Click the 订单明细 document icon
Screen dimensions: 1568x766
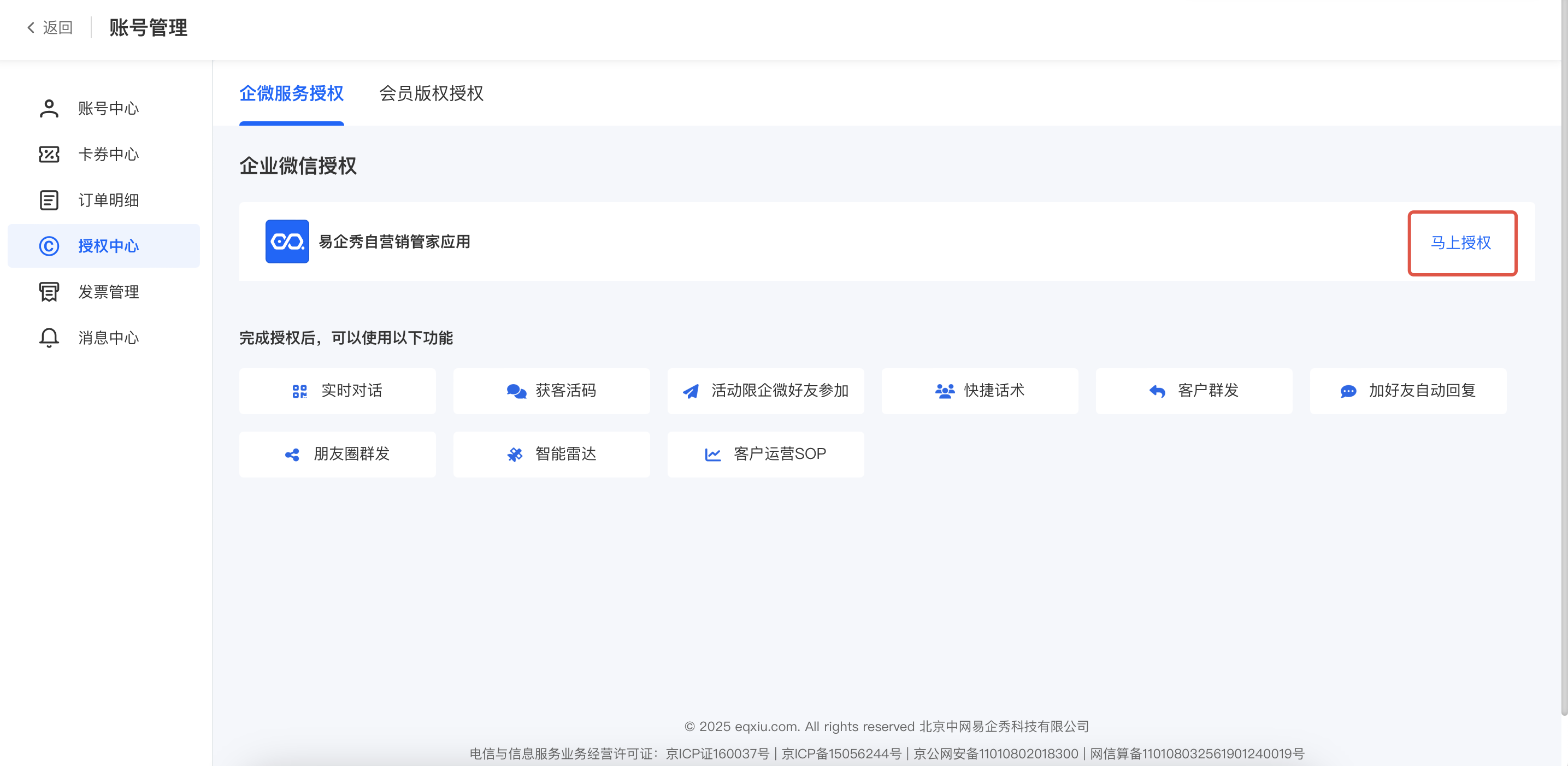point(49,200)
